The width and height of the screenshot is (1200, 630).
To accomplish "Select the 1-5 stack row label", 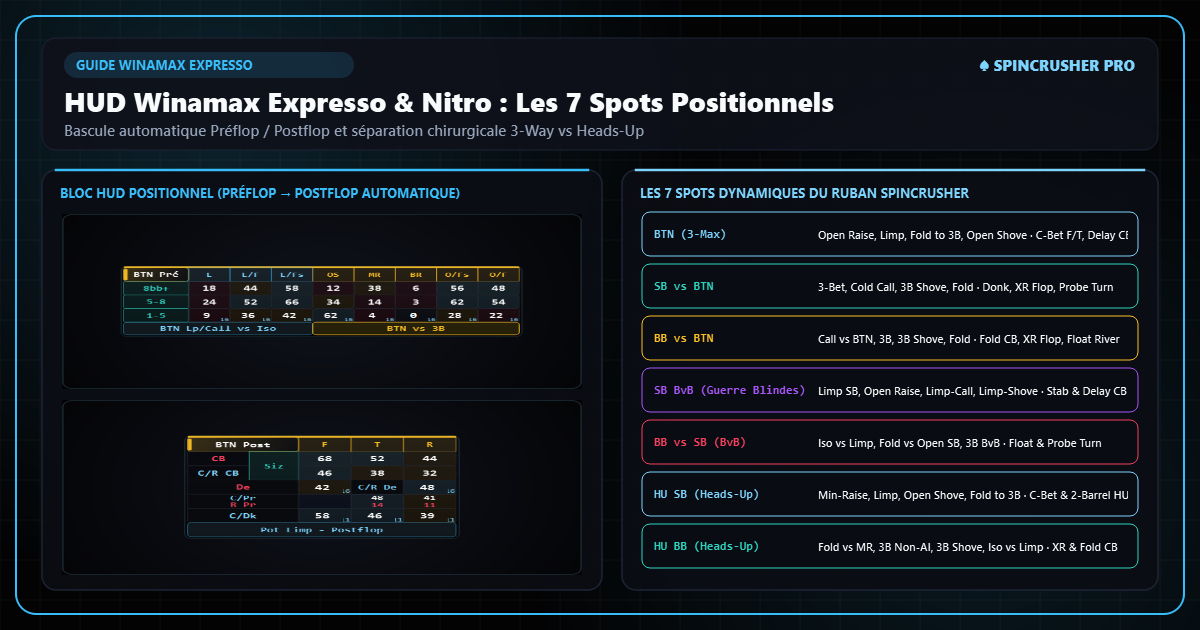I will click(156, 315).
